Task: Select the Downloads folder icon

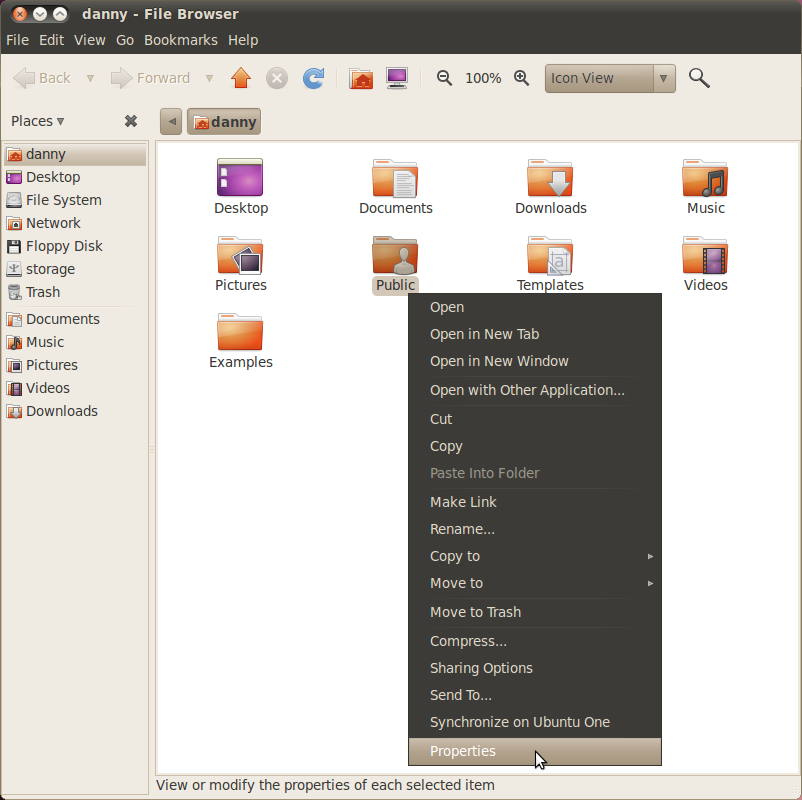Action: 550,179
